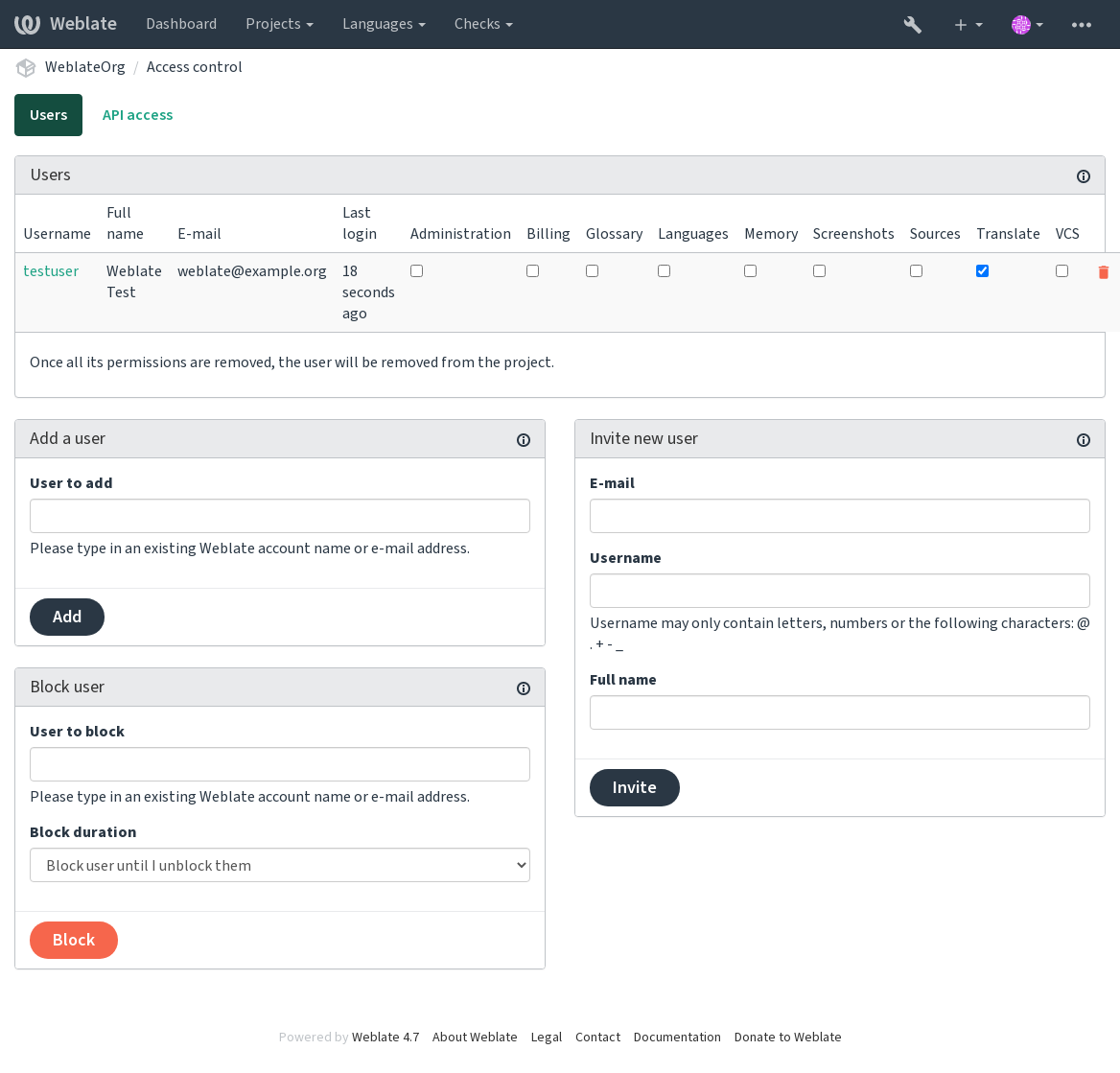The image size is (1120, 1073).
Task: Switch to the API access tab
Action: pos(138,115)
